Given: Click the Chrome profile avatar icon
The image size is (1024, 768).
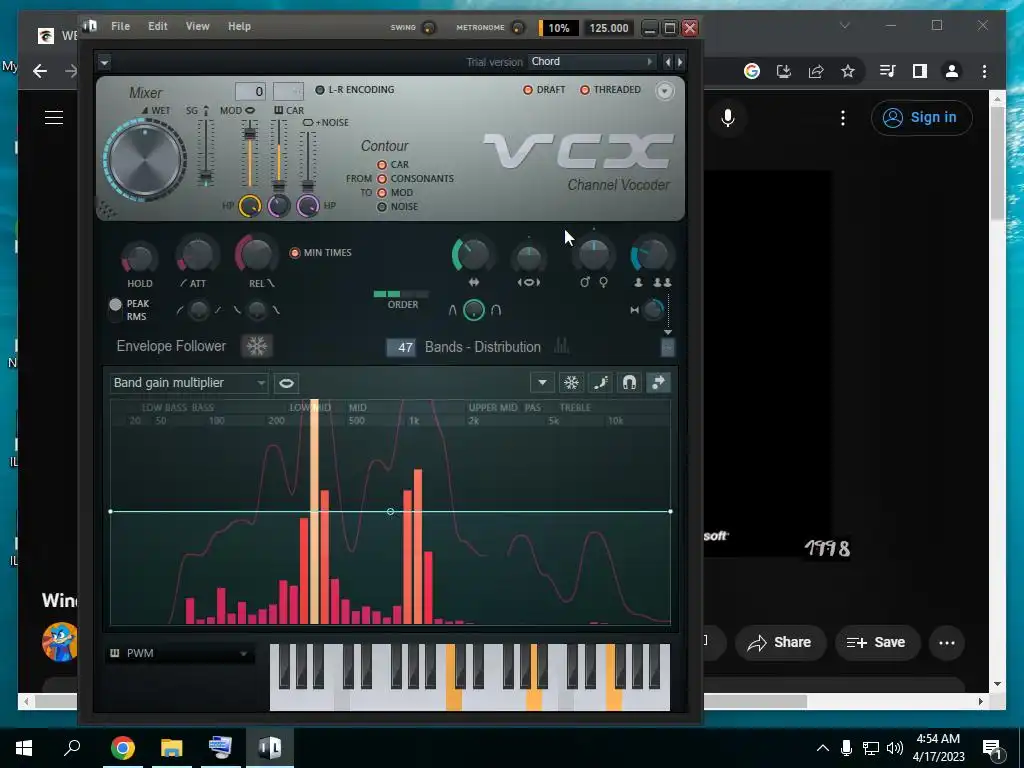Looking at the screenshot, I should (952, 71).
